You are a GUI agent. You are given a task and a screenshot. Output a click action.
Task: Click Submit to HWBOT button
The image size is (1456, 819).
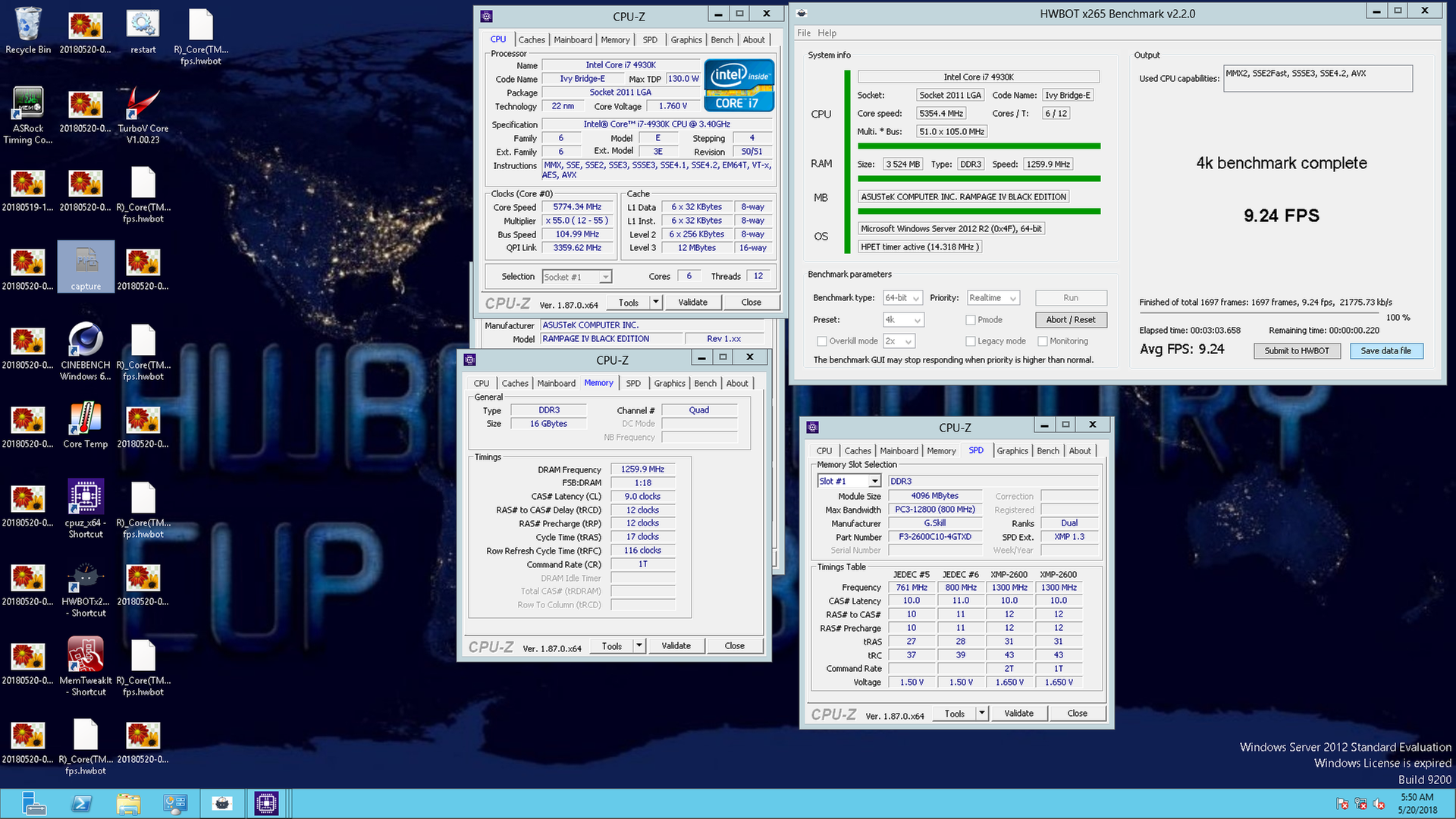pyautogui.click(x=1297, y=350)
